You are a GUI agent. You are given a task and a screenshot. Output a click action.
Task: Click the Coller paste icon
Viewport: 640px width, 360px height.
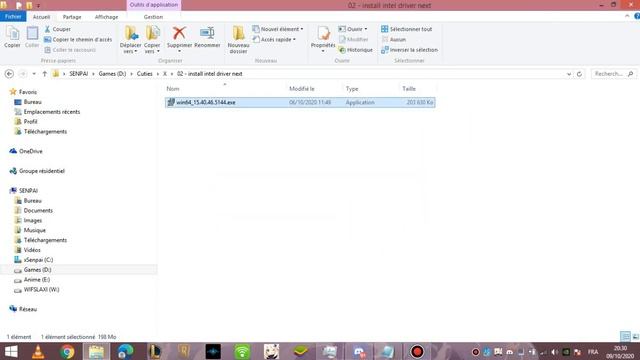point(32,37)
